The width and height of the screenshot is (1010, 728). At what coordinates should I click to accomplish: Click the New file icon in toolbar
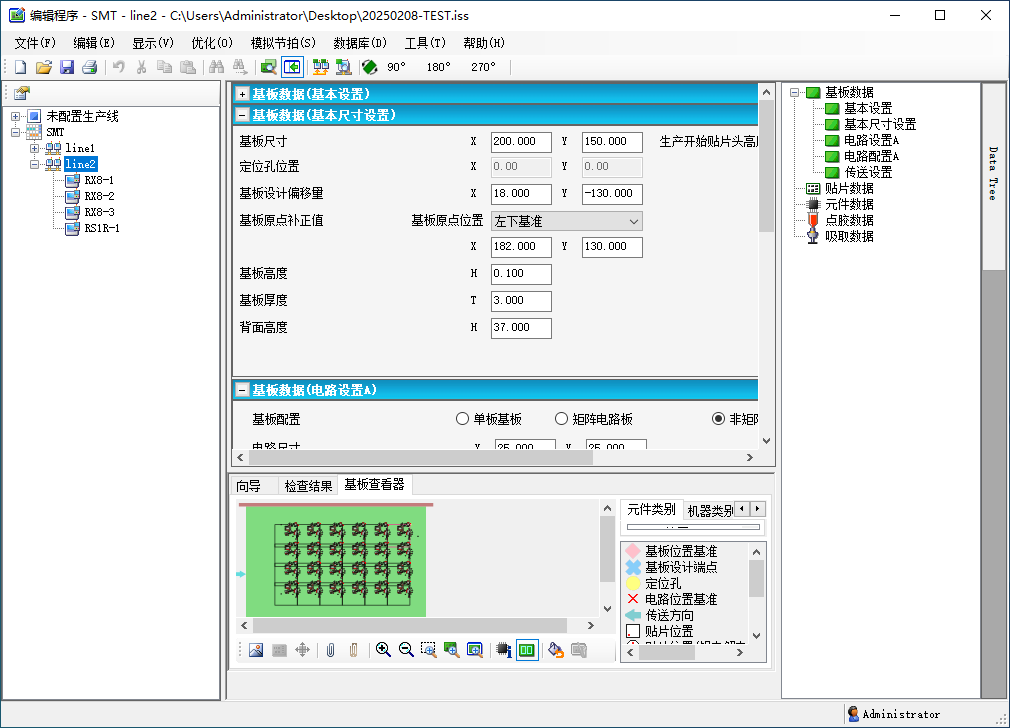[20, 67]
